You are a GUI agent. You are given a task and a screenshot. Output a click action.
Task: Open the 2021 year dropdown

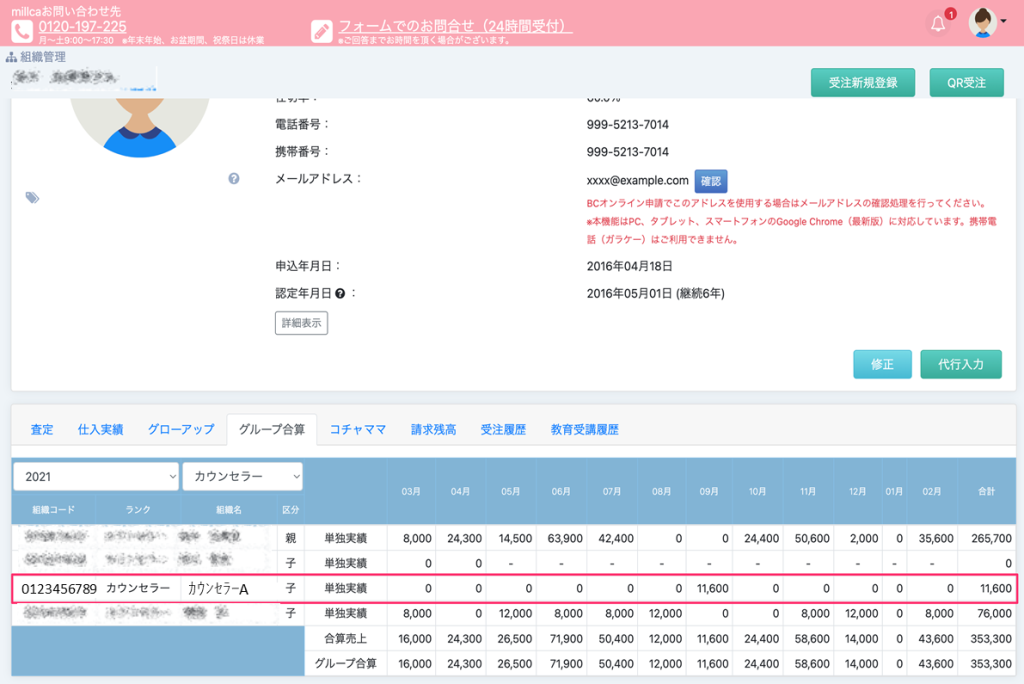[96, 477]
